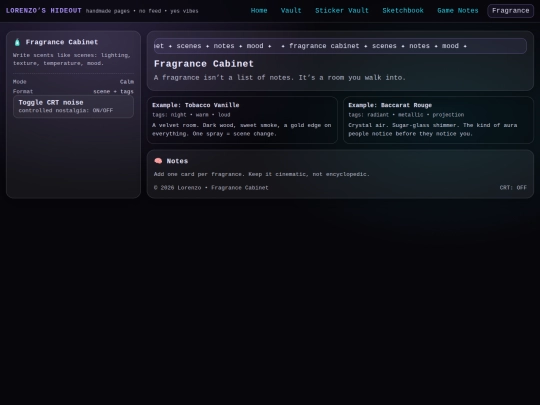This screenshot has height=405, width=540.
Task: Click 'Add one card per fragrance' text
Action: (x=262, y=174)
